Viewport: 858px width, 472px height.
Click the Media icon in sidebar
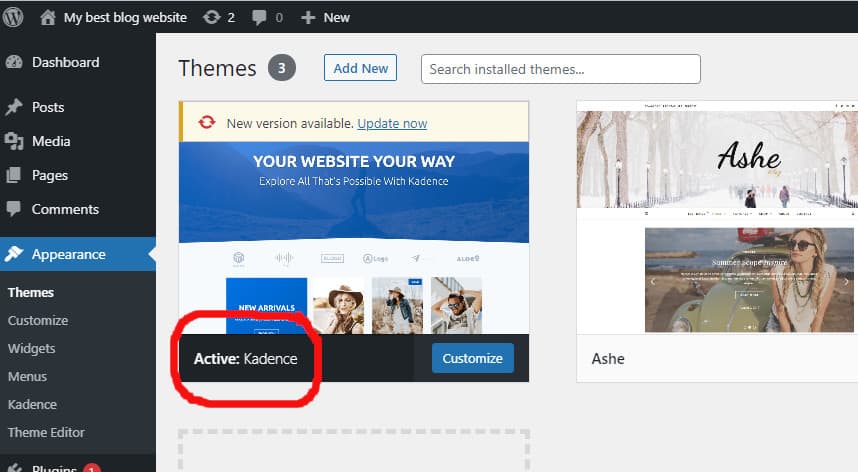click(x=14, y=141)
